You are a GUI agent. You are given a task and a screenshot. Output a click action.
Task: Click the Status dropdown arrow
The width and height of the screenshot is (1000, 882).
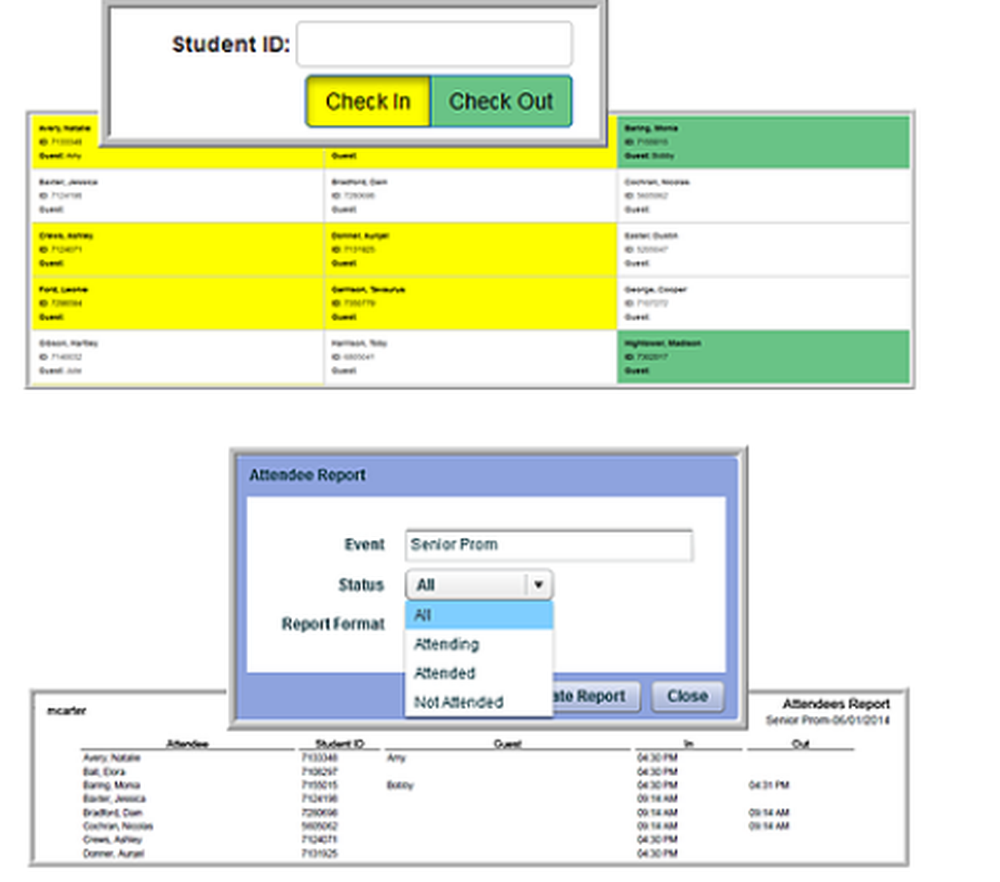coord(538,585)
